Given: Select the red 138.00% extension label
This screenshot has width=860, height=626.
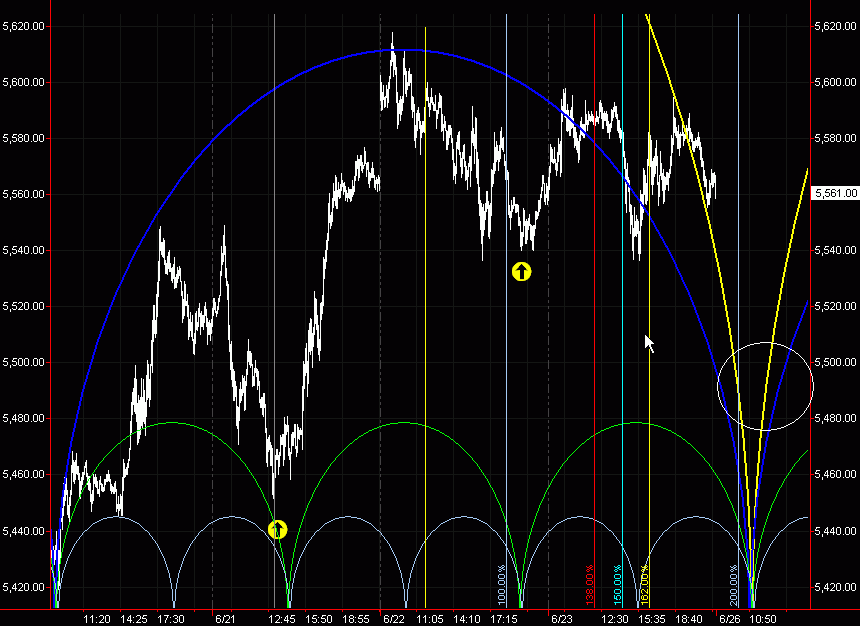Looking at the screenshot, I should click(589, 584).
